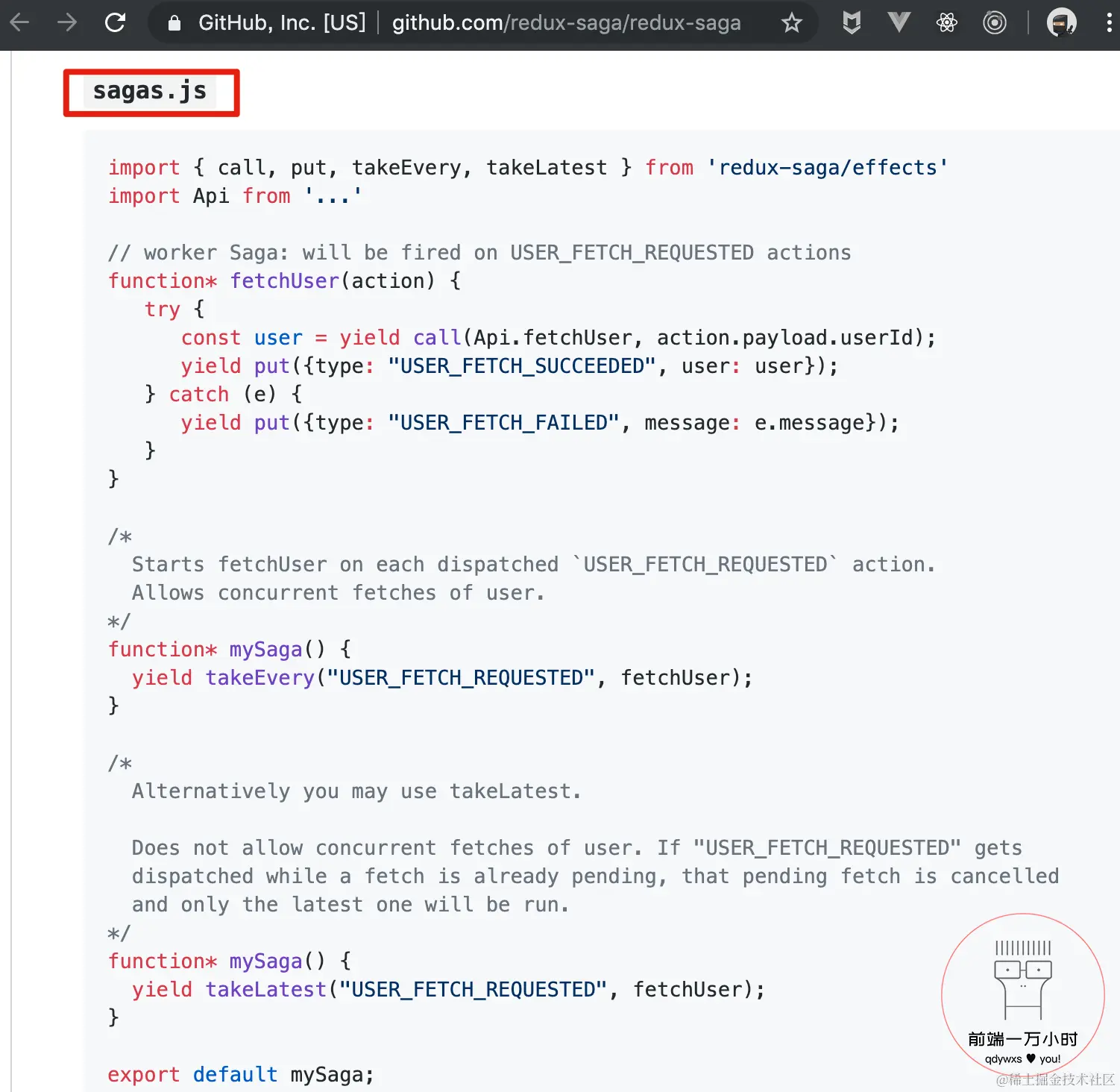Click 'Starts fetchUser on each dispatched' comment
1120x1092 pixels.
(x=533, y=565)
